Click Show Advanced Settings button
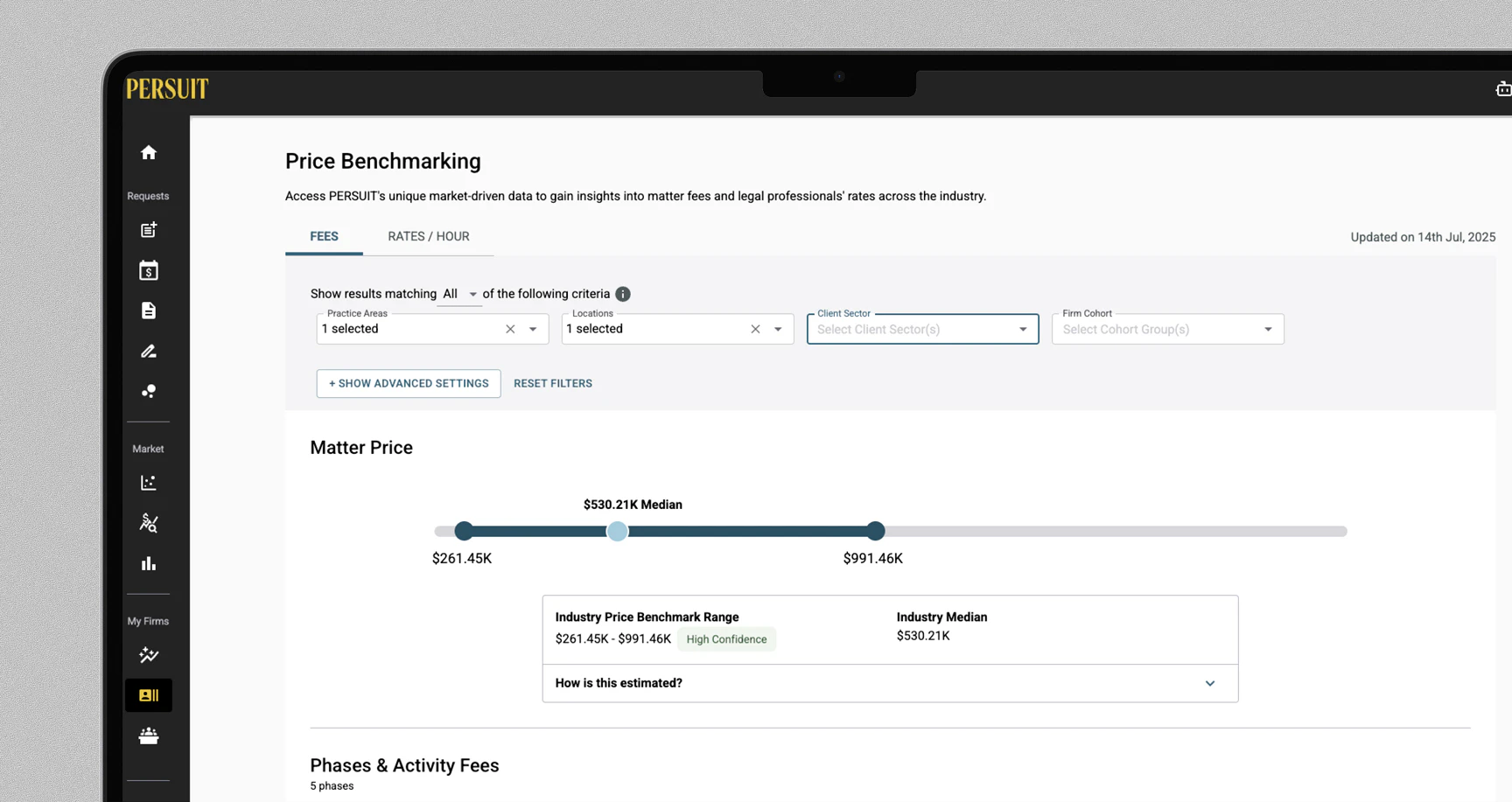Image resolution: width=1512 pixels, height=802 pixels. coord(409,384)
